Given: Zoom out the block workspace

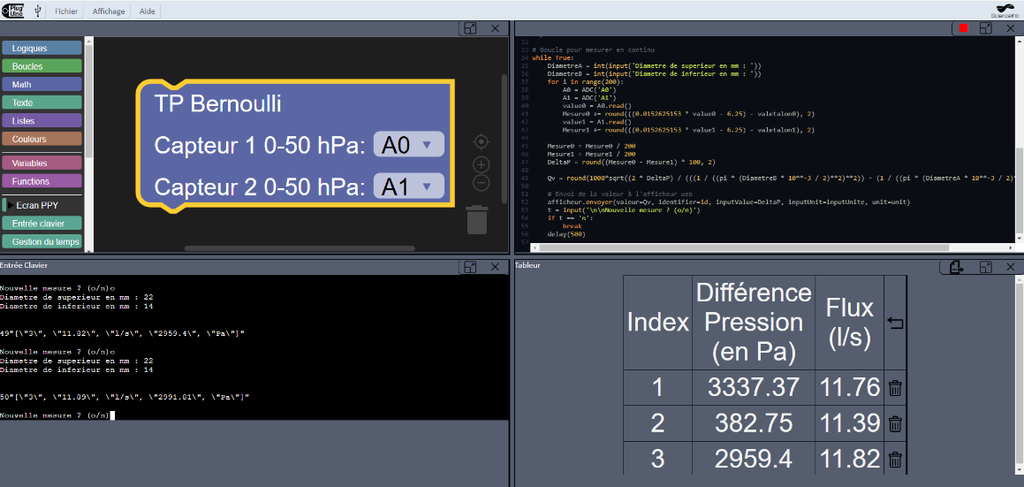Looking at the screenshot, I should [481, 183].
